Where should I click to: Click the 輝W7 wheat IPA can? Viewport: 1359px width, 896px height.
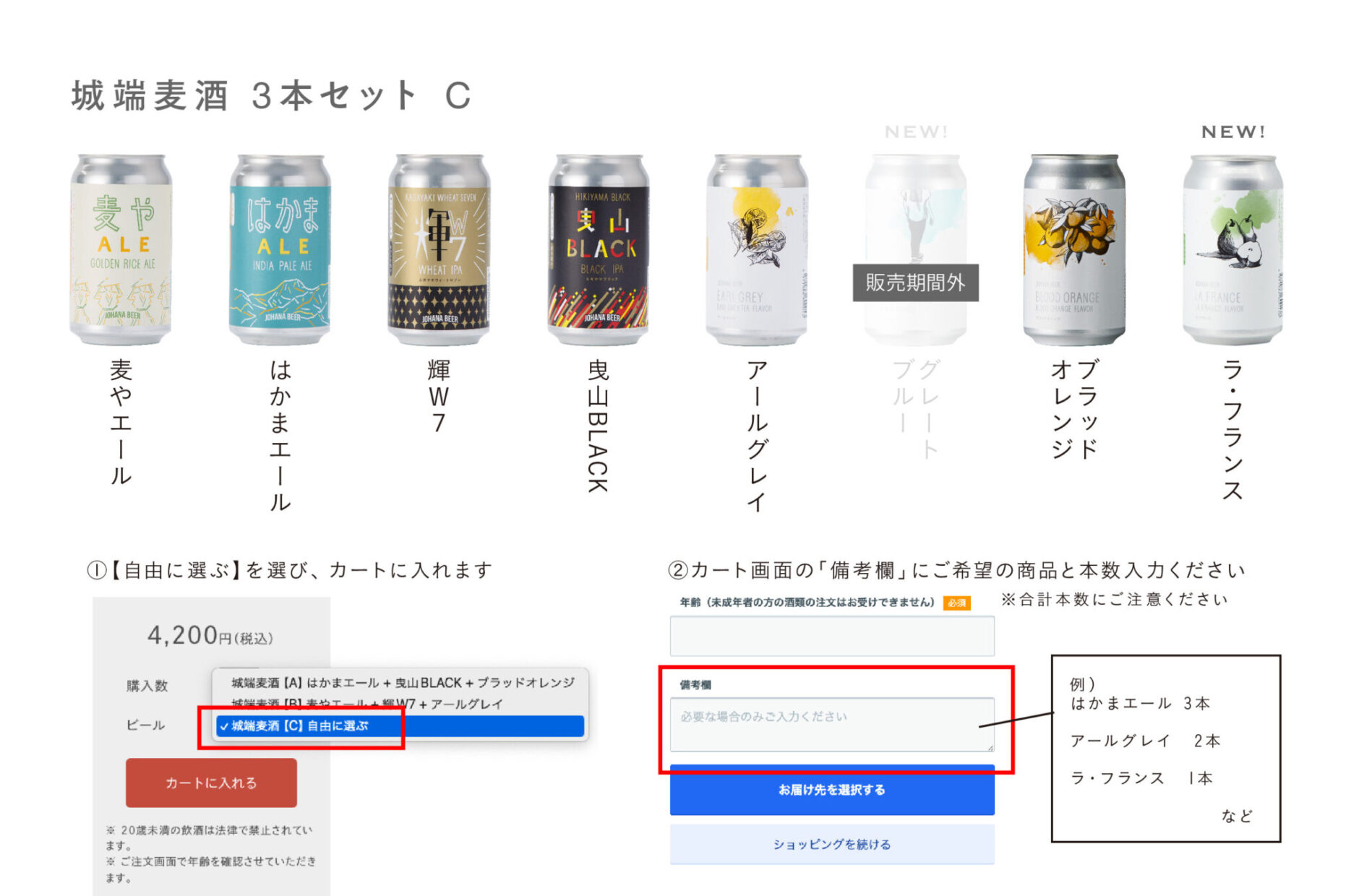point(439,249)
